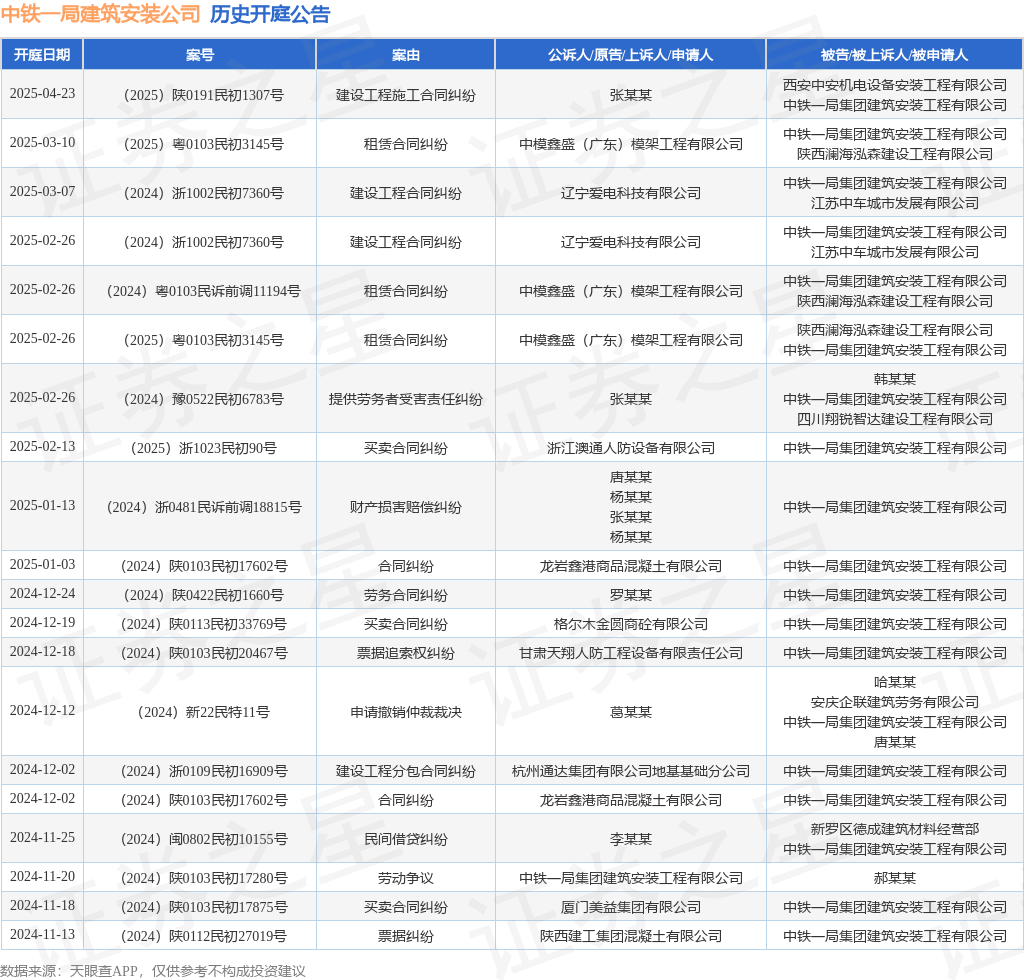Image resolution: width=1024 pixels, height=980 pixels.
Task: Click plaintiff 浙江澳通人防设备有限公司
Action: point(630,449)
